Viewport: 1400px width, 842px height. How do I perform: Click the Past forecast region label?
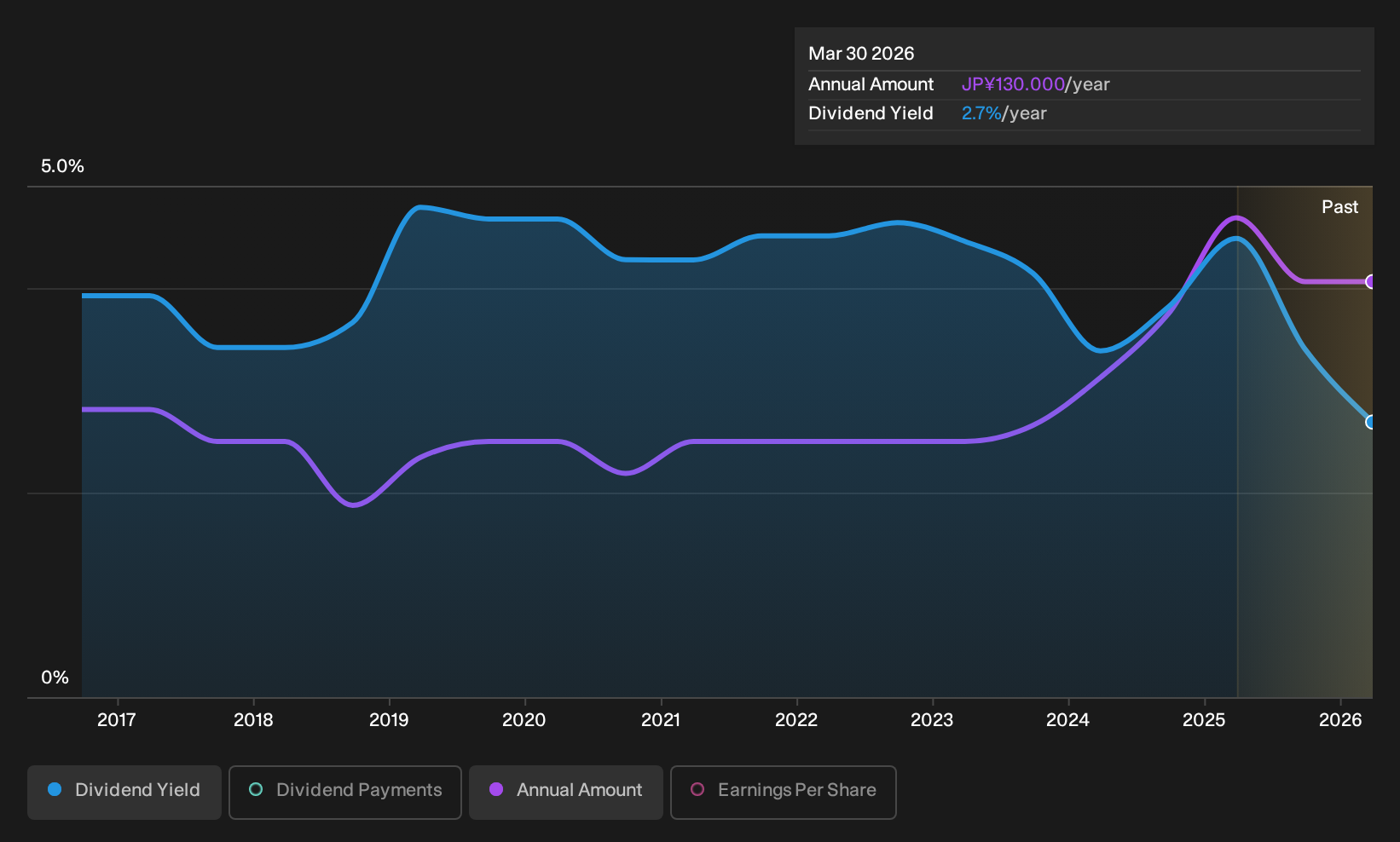tap(1339, 207)
